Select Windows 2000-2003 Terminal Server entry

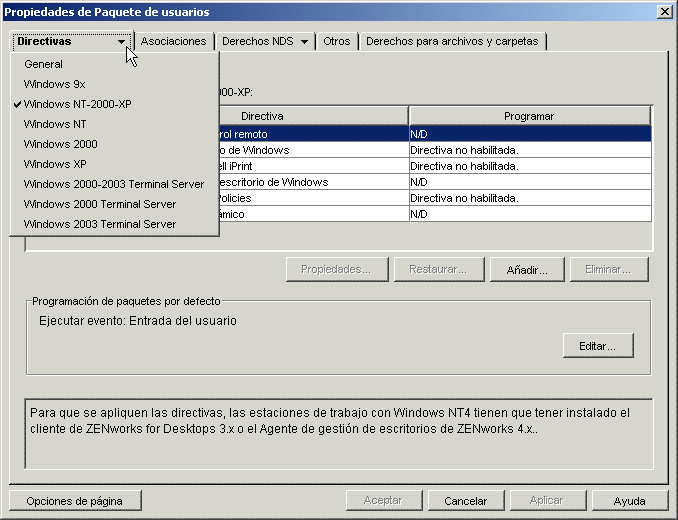click(115, 184)
